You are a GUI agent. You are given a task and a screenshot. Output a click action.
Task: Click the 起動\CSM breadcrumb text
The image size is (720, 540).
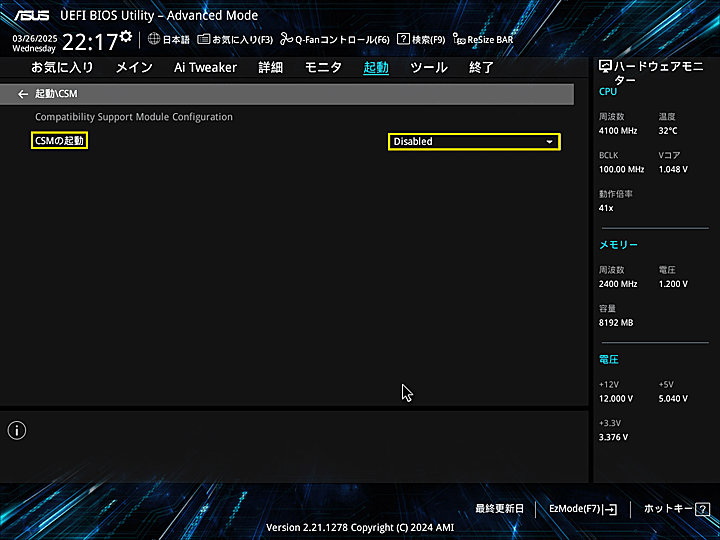[56, 94]
